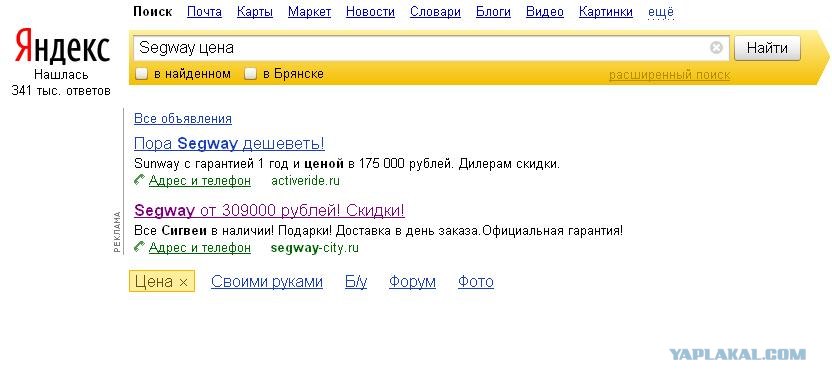Select the 'Форум' refinement link

tap(412, 282)
